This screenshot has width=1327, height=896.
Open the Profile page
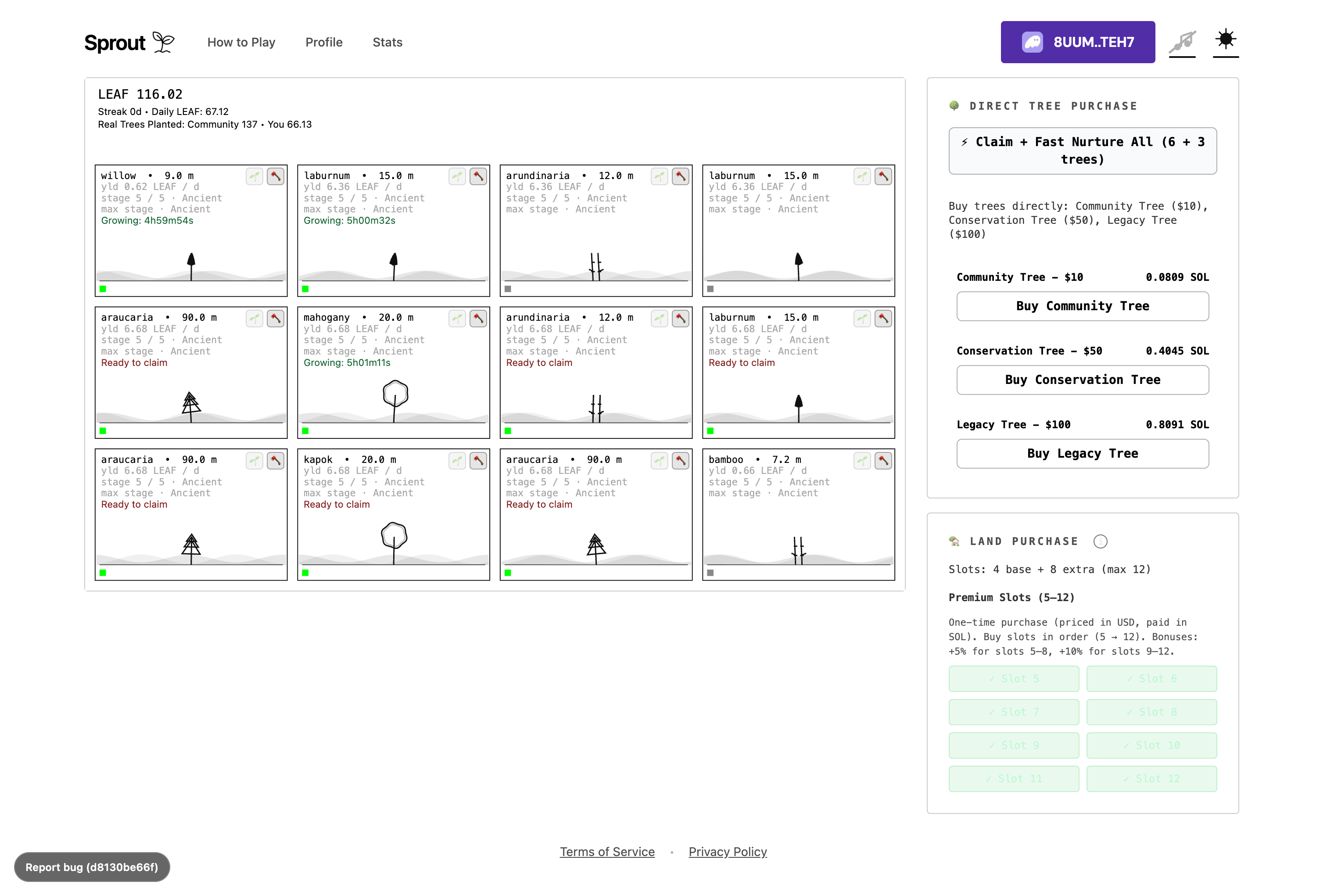coord(324,42)
